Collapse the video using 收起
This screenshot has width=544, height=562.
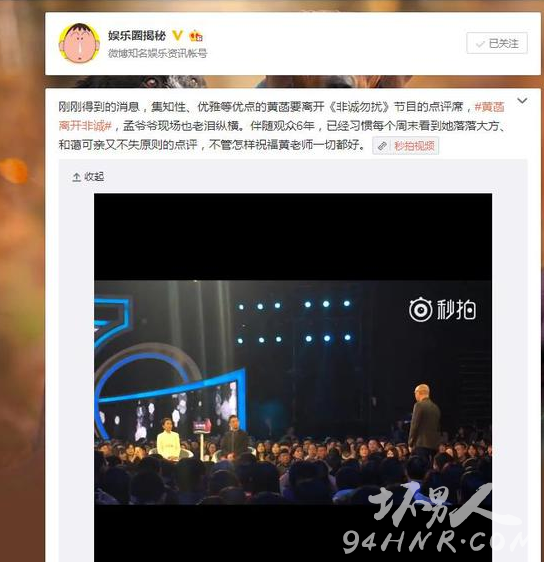click(x=88, y=177)
